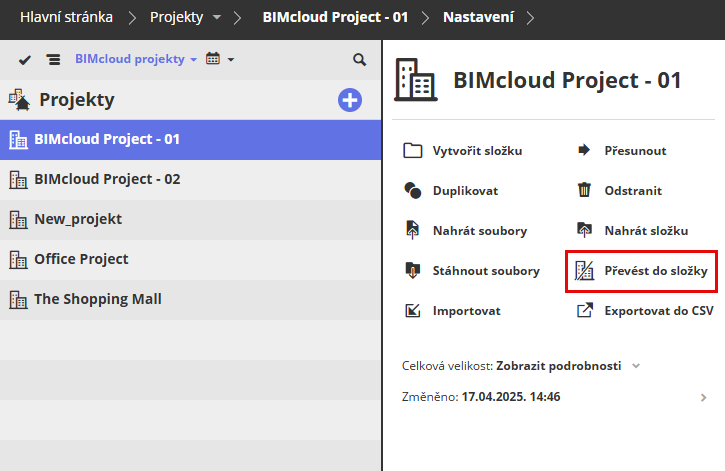725x471 pixels.
Task: Click Stáhnout soubory action
Action: 486,271
